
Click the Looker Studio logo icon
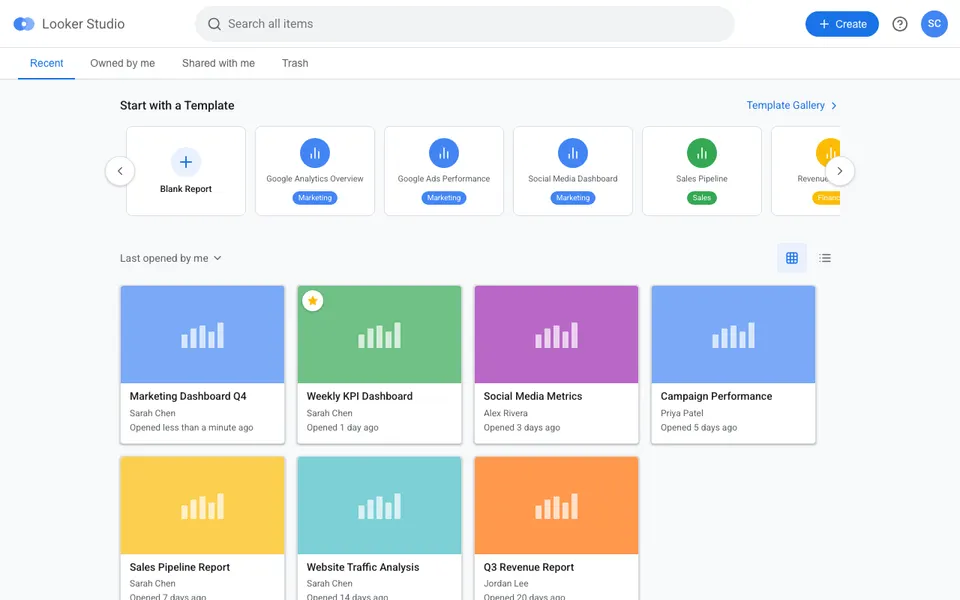click(24, 24)
